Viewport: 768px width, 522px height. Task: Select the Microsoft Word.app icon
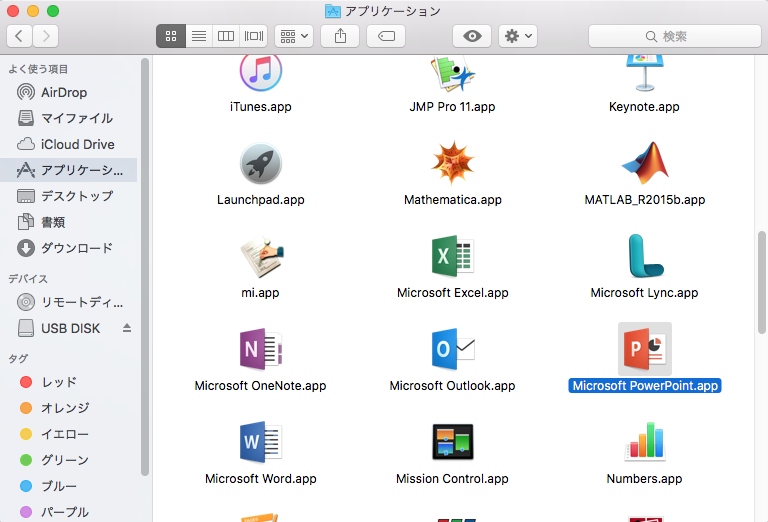click(261, 442)
